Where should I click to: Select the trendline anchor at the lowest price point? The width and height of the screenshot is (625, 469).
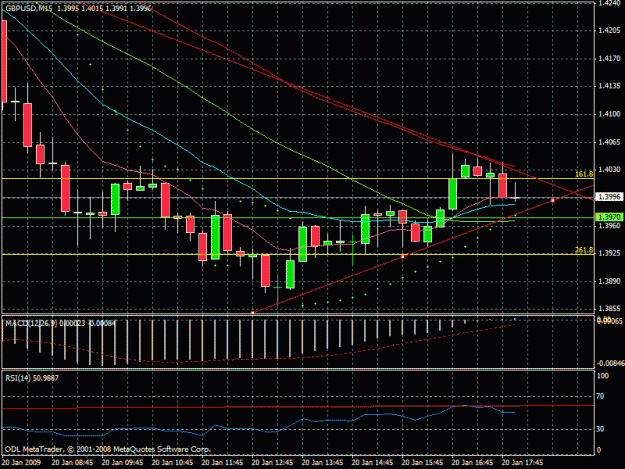click(253, 313)
